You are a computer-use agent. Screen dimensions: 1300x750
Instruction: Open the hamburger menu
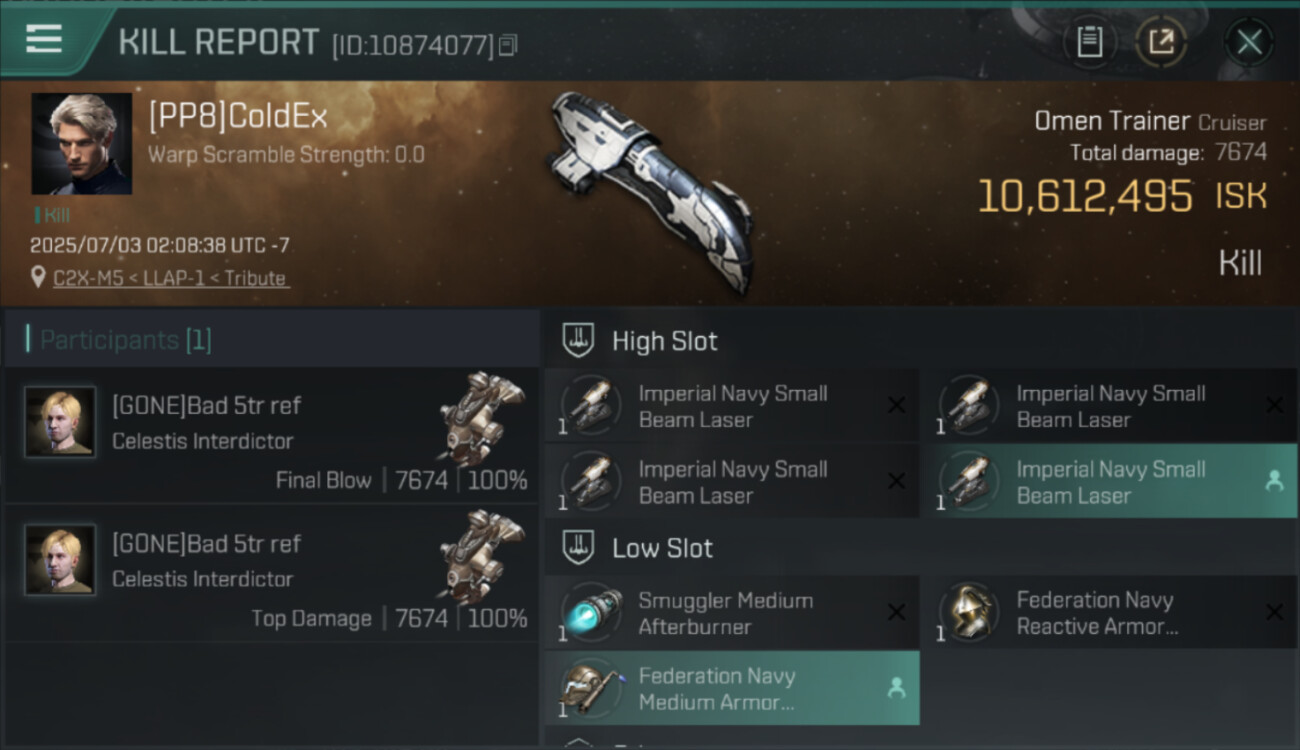[43, 40]
